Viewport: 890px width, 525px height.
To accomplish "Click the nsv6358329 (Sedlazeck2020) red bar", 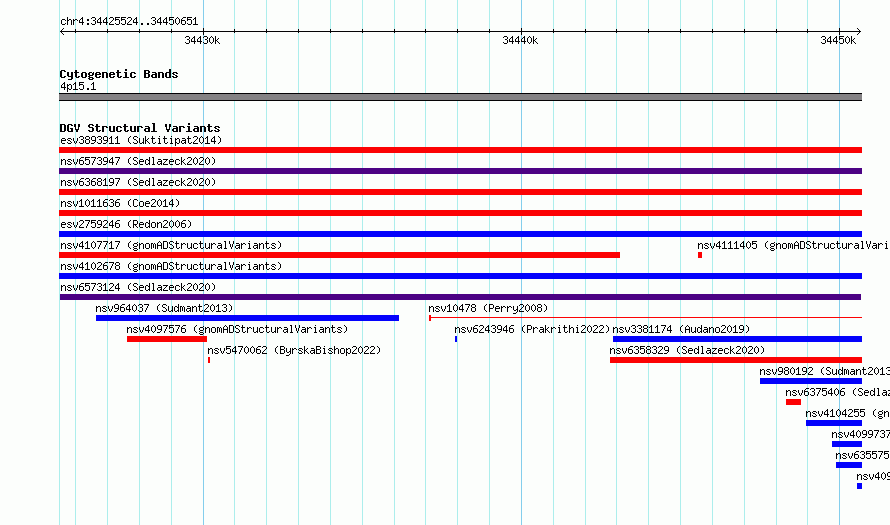I will pos(736,360).
